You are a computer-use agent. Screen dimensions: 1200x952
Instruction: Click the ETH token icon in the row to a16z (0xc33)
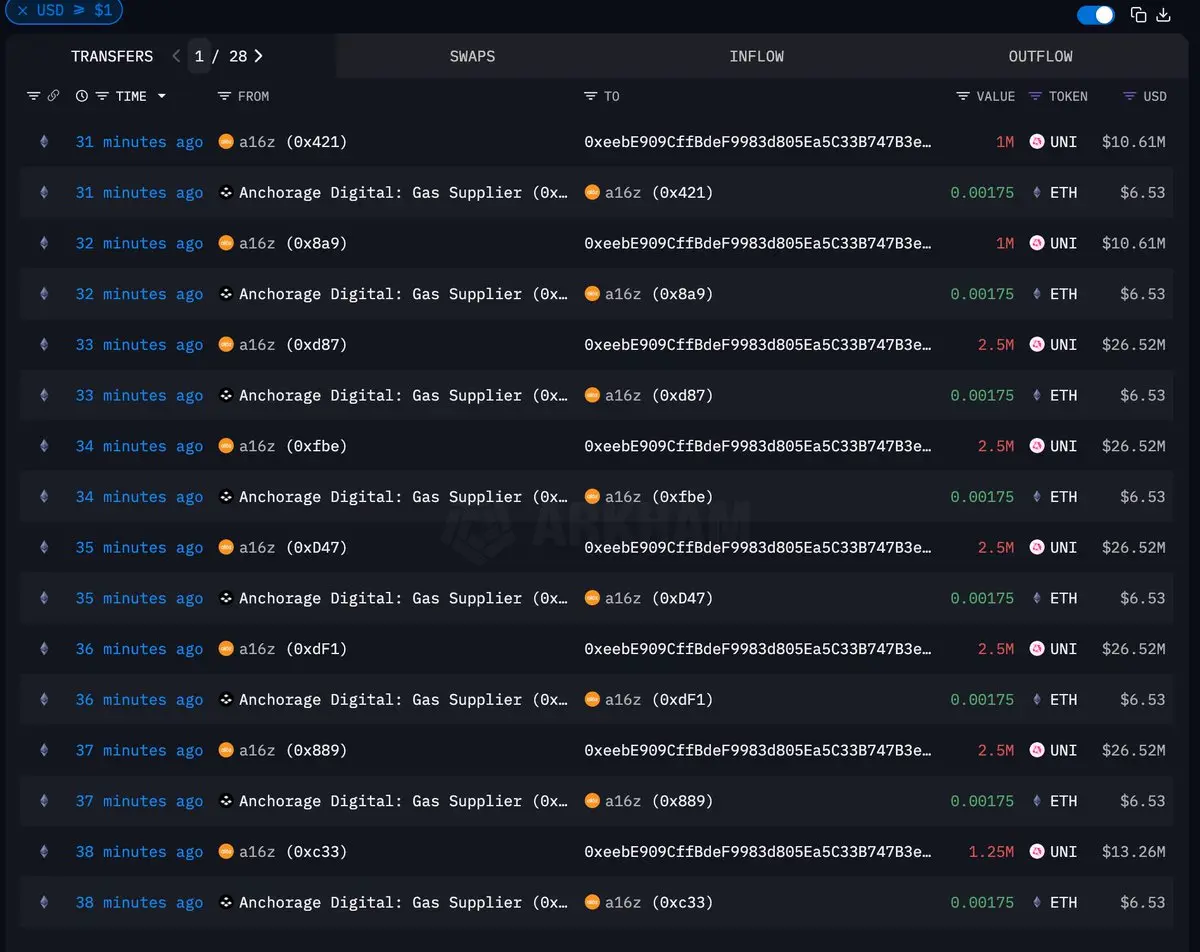(1037, 902)
